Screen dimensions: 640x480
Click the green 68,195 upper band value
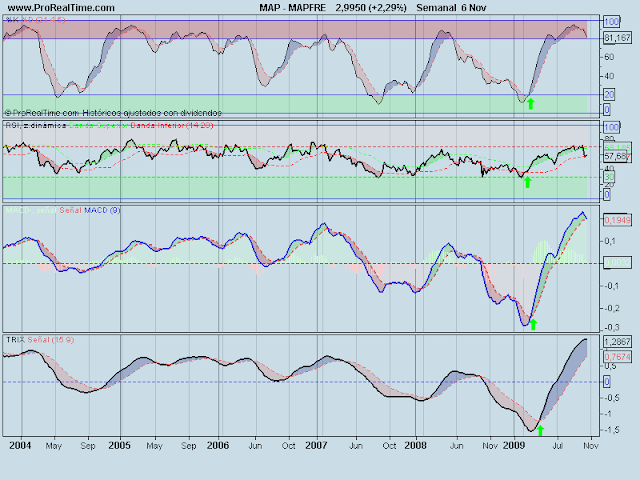pyautogui.click(x=617, y=147)
